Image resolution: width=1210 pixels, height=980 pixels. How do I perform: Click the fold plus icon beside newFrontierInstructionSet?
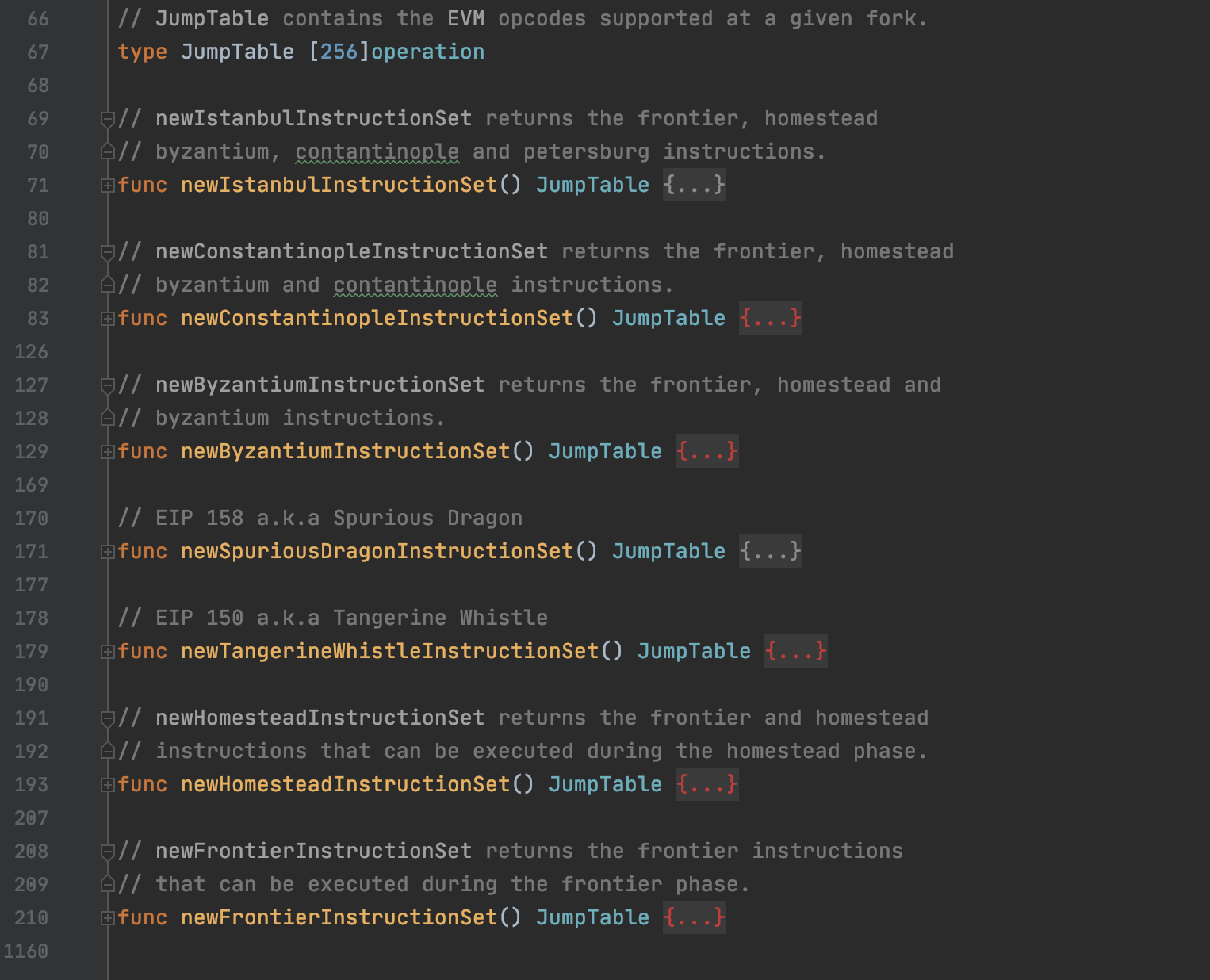107,918
